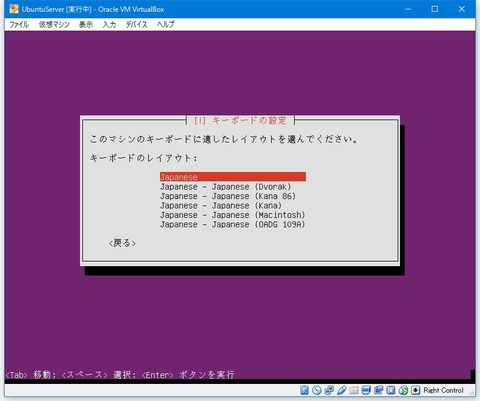
Task: Click the display monitor status icon
Action: [366, 390]
